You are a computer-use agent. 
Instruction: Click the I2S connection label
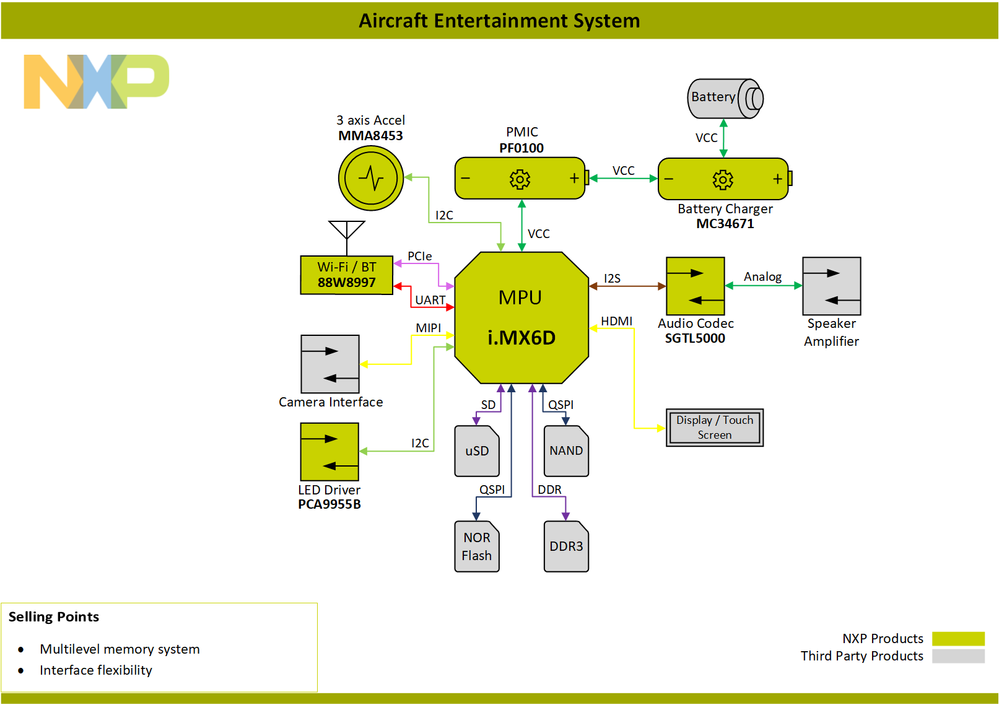point(612,278)
